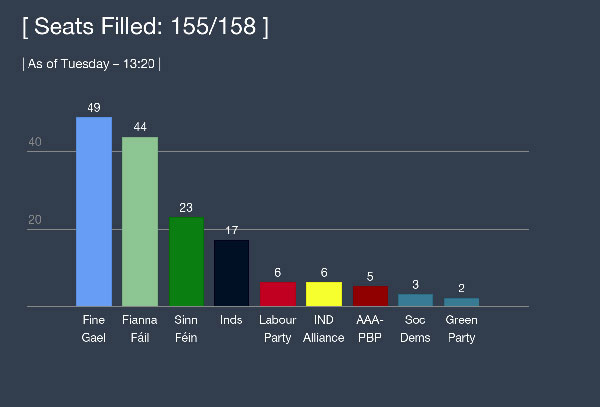Click the 20 y-axis tick label
The height and width of the screenshot is (407, 600).
tap(35, 221)
